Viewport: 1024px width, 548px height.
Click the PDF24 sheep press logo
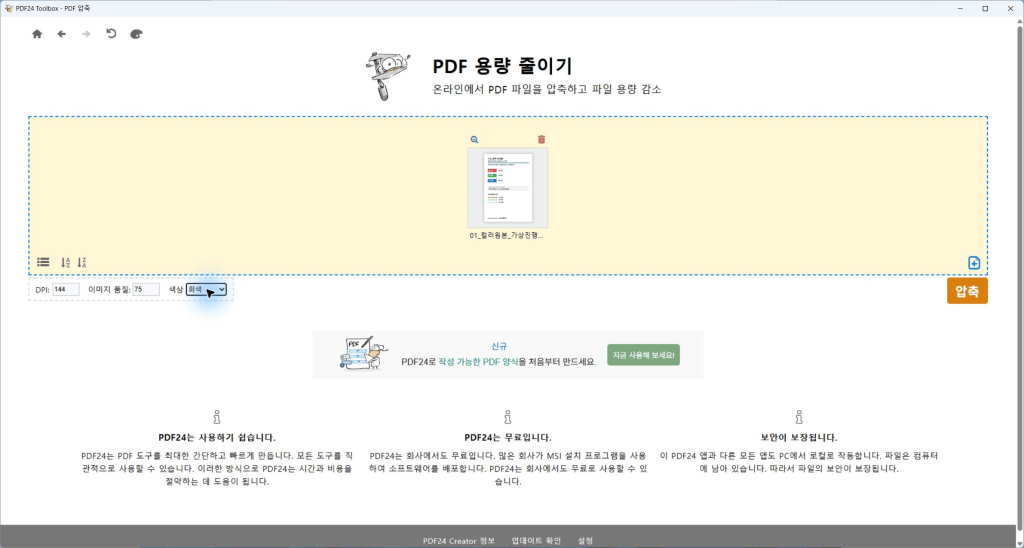[x=388, y=76]
